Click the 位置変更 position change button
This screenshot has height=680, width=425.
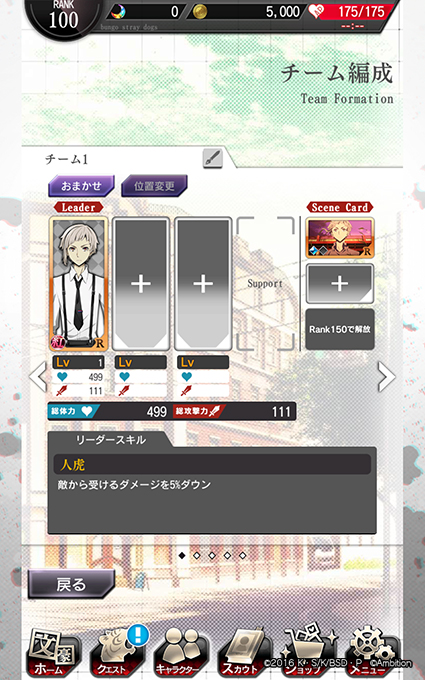coord(154,186)
